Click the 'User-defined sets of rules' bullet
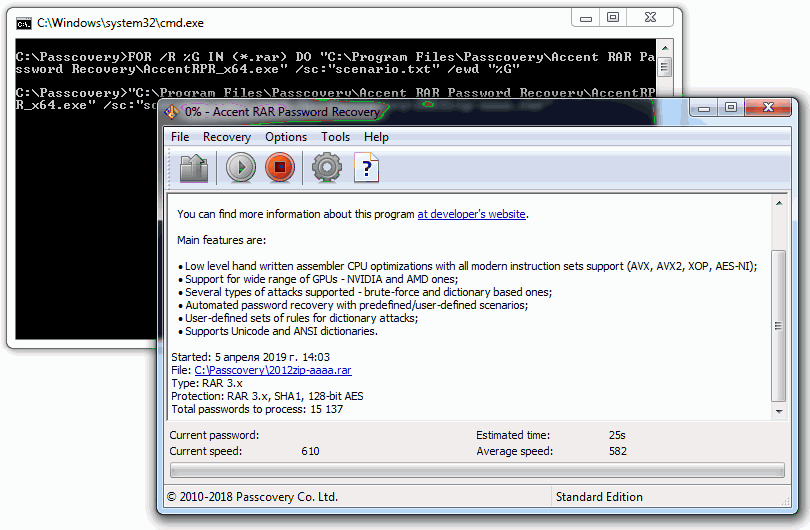 point(299,318)
